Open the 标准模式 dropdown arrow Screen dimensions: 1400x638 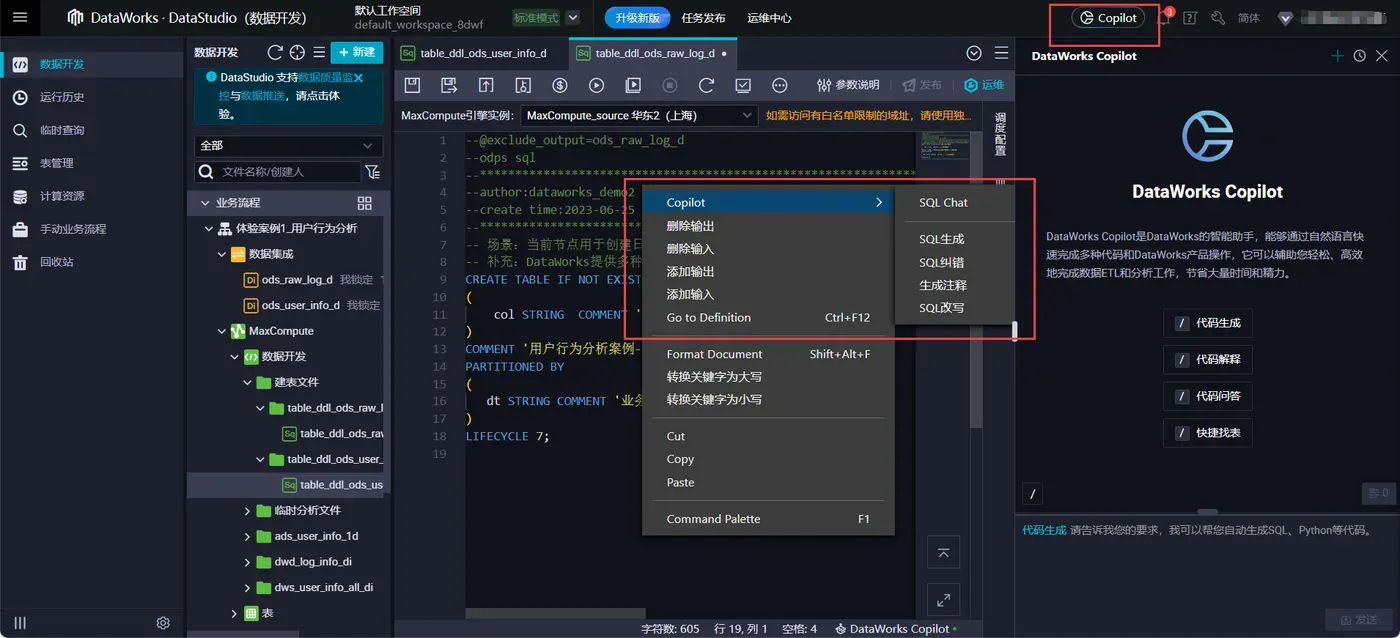[572, 18]
